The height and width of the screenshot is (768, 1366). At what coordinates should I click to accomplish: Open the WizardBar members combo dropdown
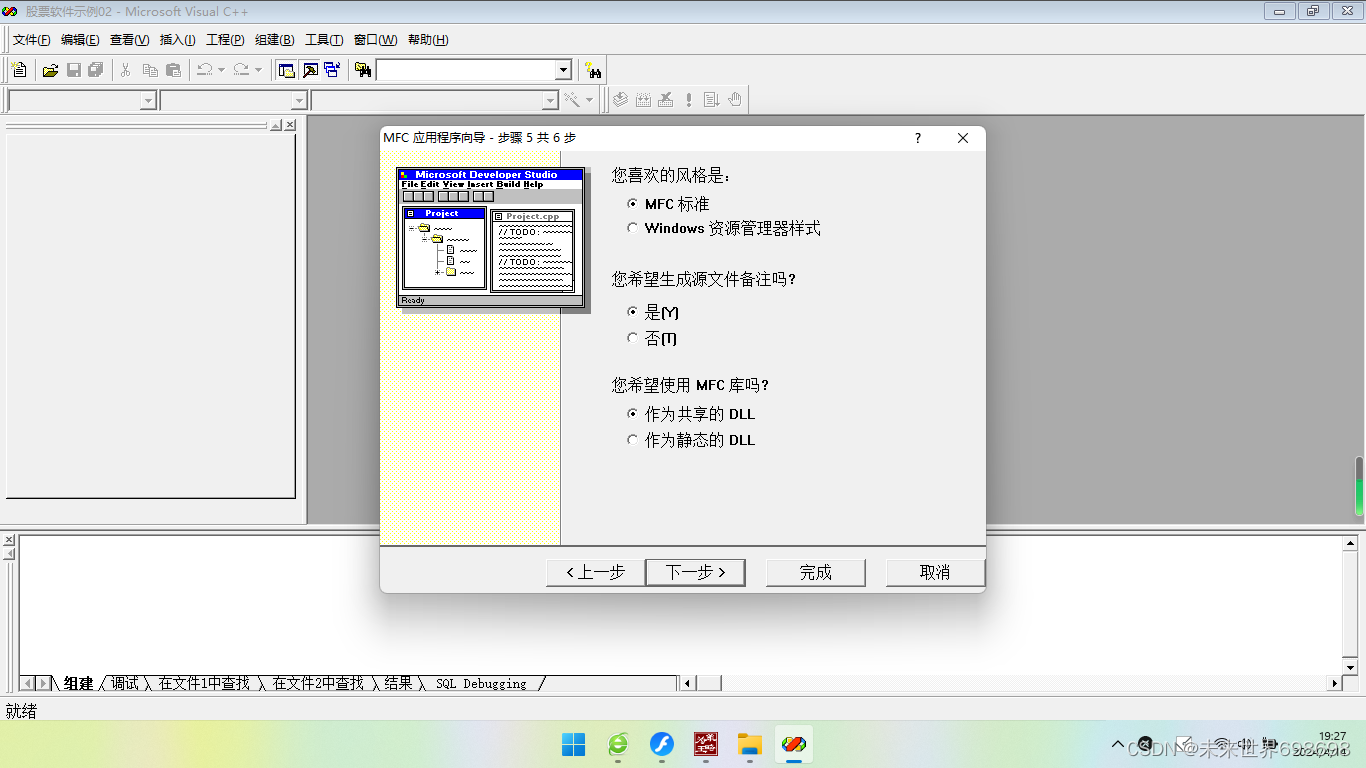549,101
